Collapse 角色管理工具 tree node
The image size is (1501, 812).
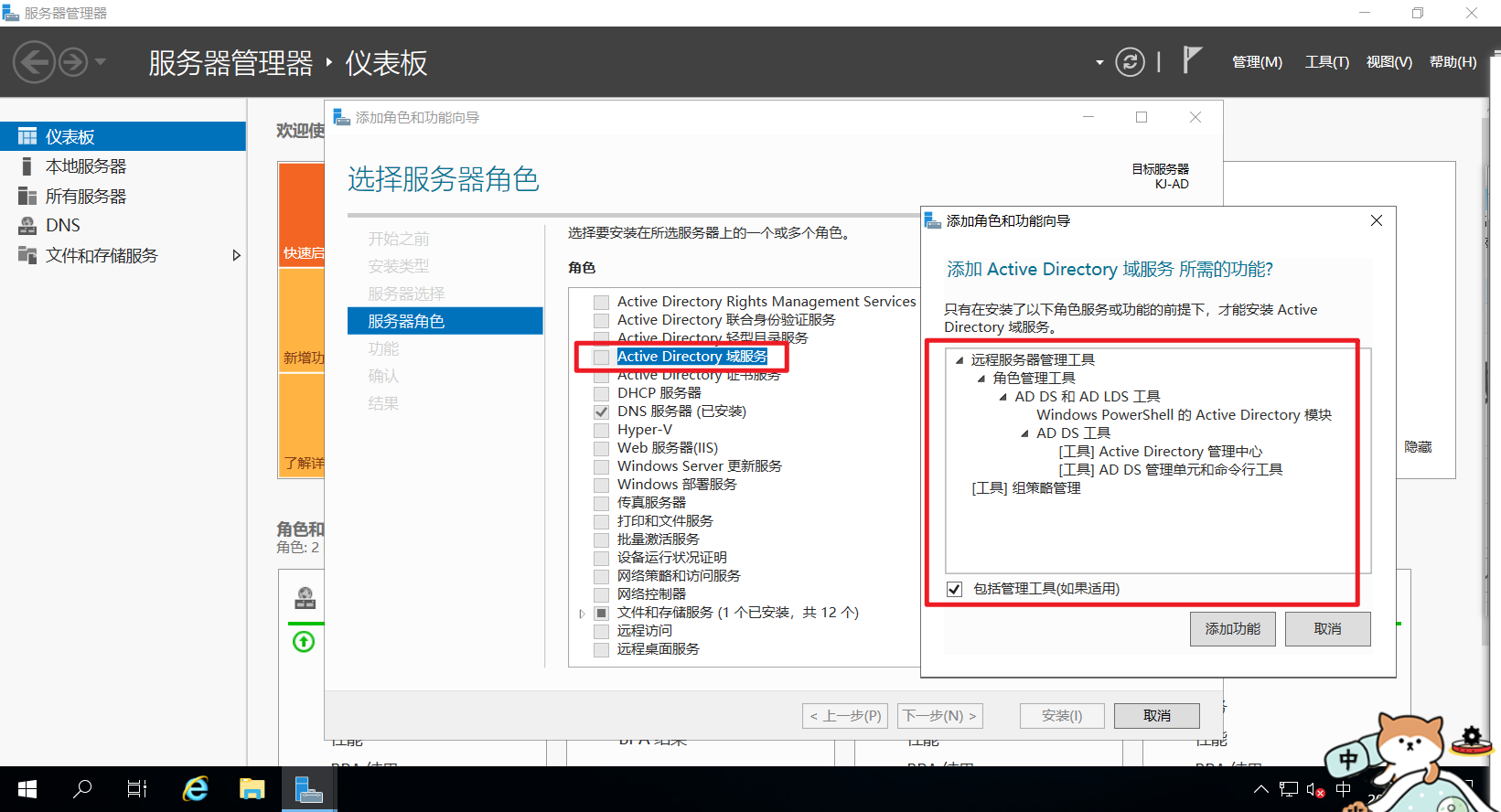tap(981, 379)
